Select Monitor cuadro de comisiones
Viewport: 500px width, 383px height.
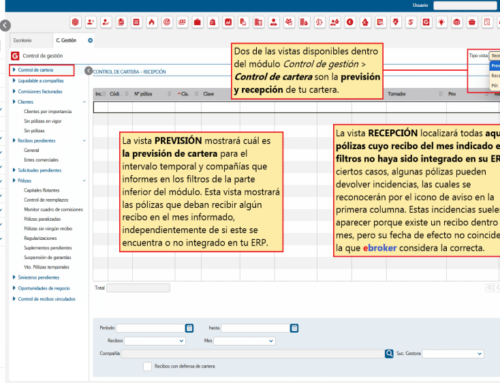53,209
